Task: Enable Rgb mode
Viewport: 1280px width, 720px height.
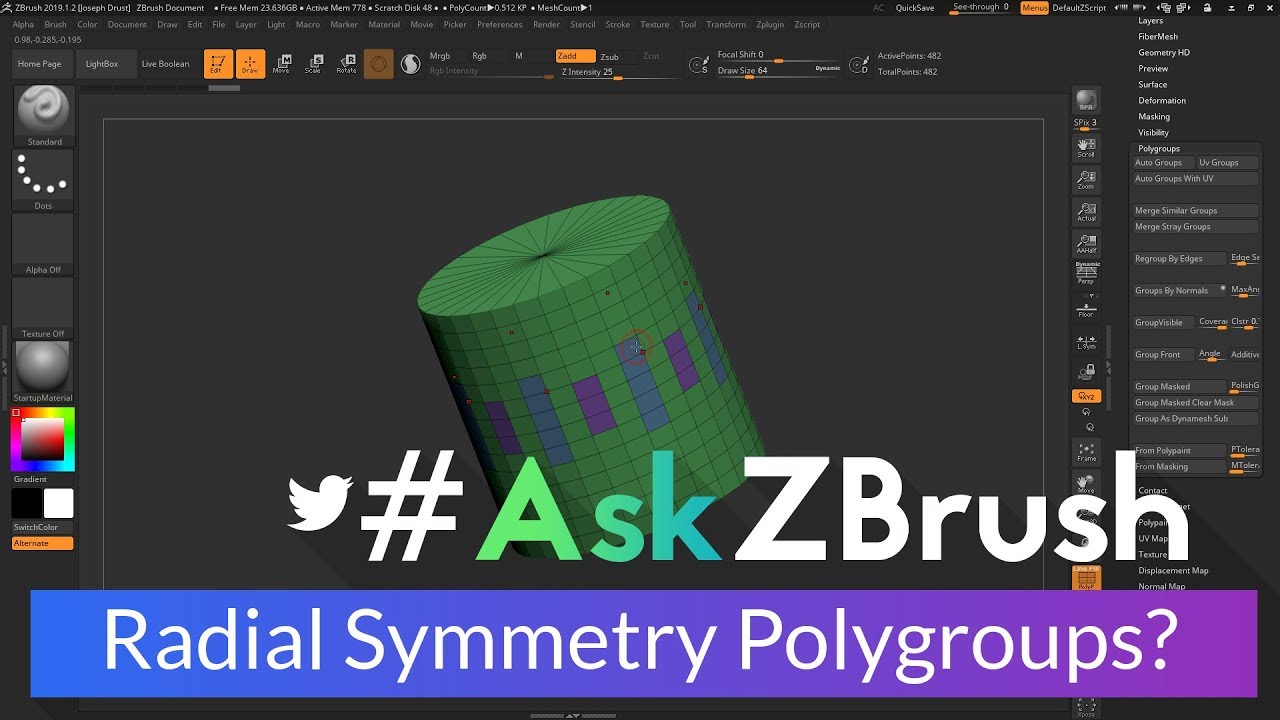Action: coord(479,56)
